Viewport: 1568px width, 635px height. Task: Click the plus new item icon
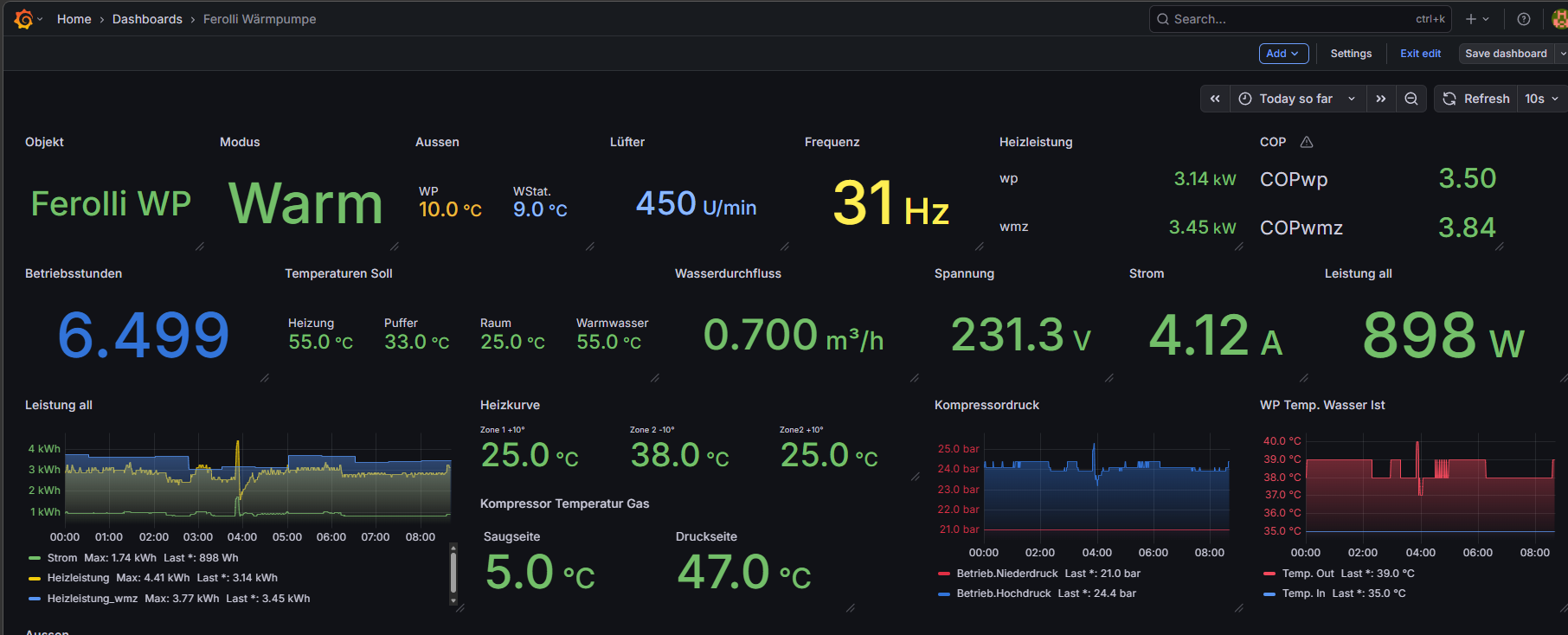(1471, 19)
